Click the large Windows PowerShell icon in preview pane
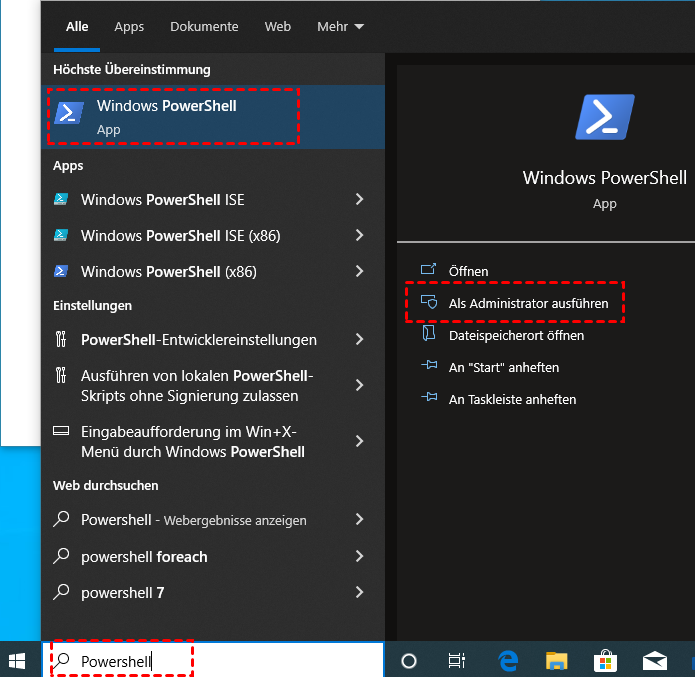 point(605,117)
